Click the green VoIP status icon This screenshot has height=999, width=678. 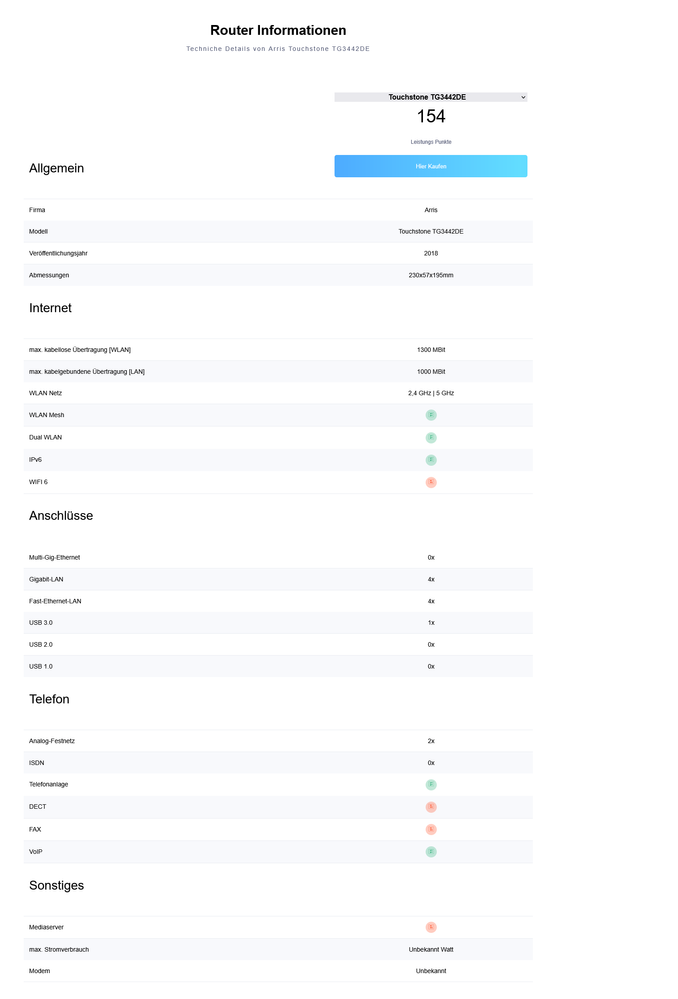(x=431, y=851)
